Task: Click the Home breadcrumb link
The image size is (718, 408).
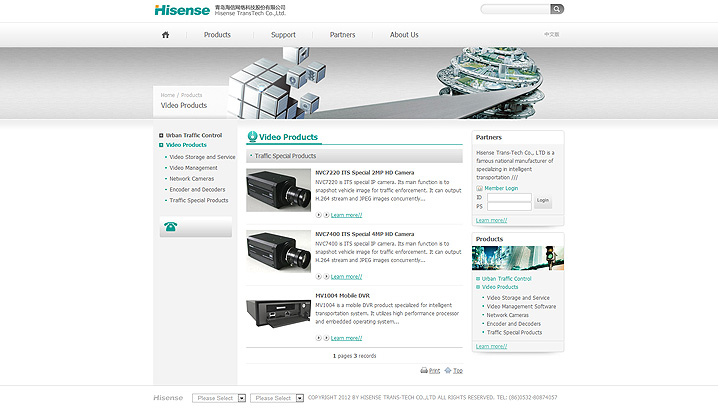Action: click(x=168, y=95)
